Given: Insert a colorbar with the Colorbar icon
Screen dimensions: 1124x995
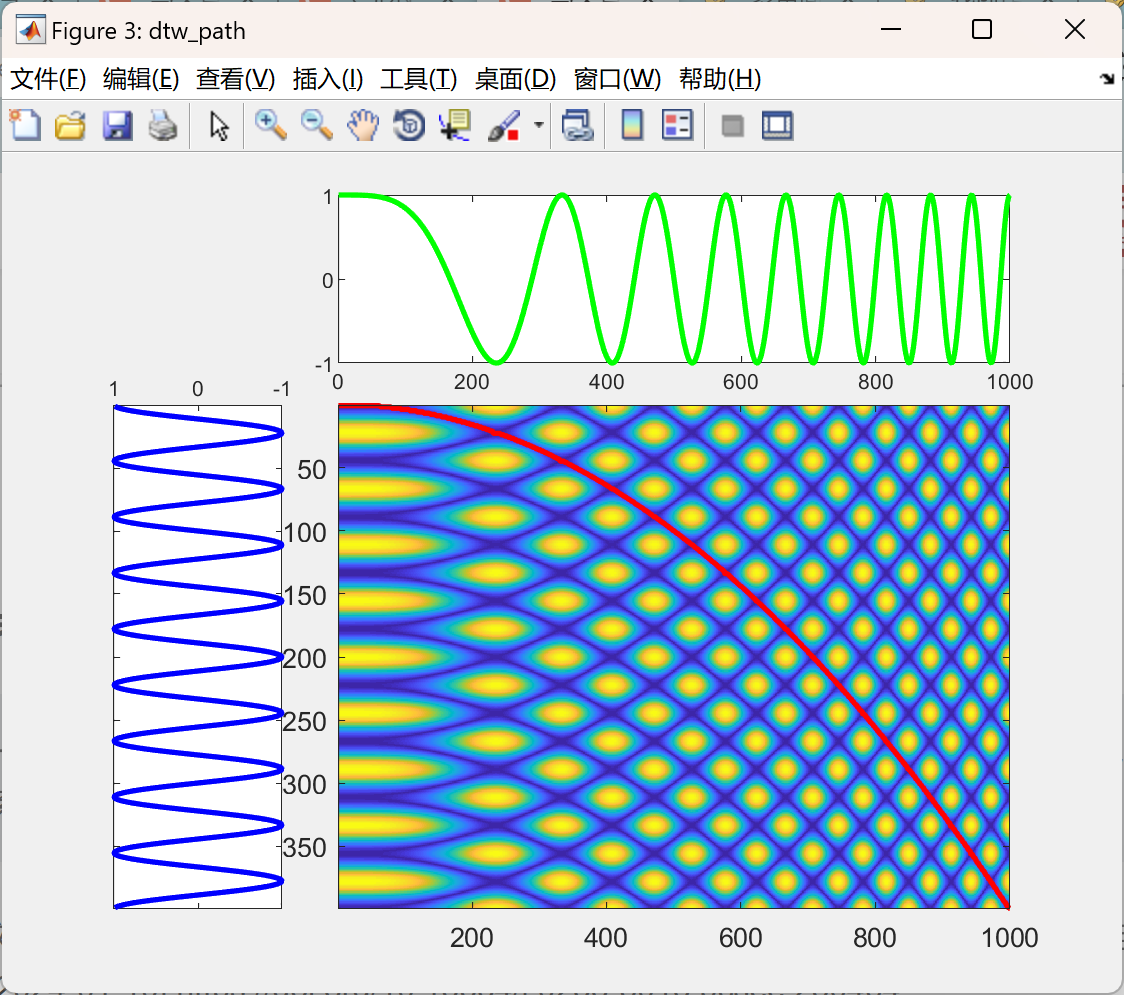Looking at the screenshot, I should click(x=631, y=125).
